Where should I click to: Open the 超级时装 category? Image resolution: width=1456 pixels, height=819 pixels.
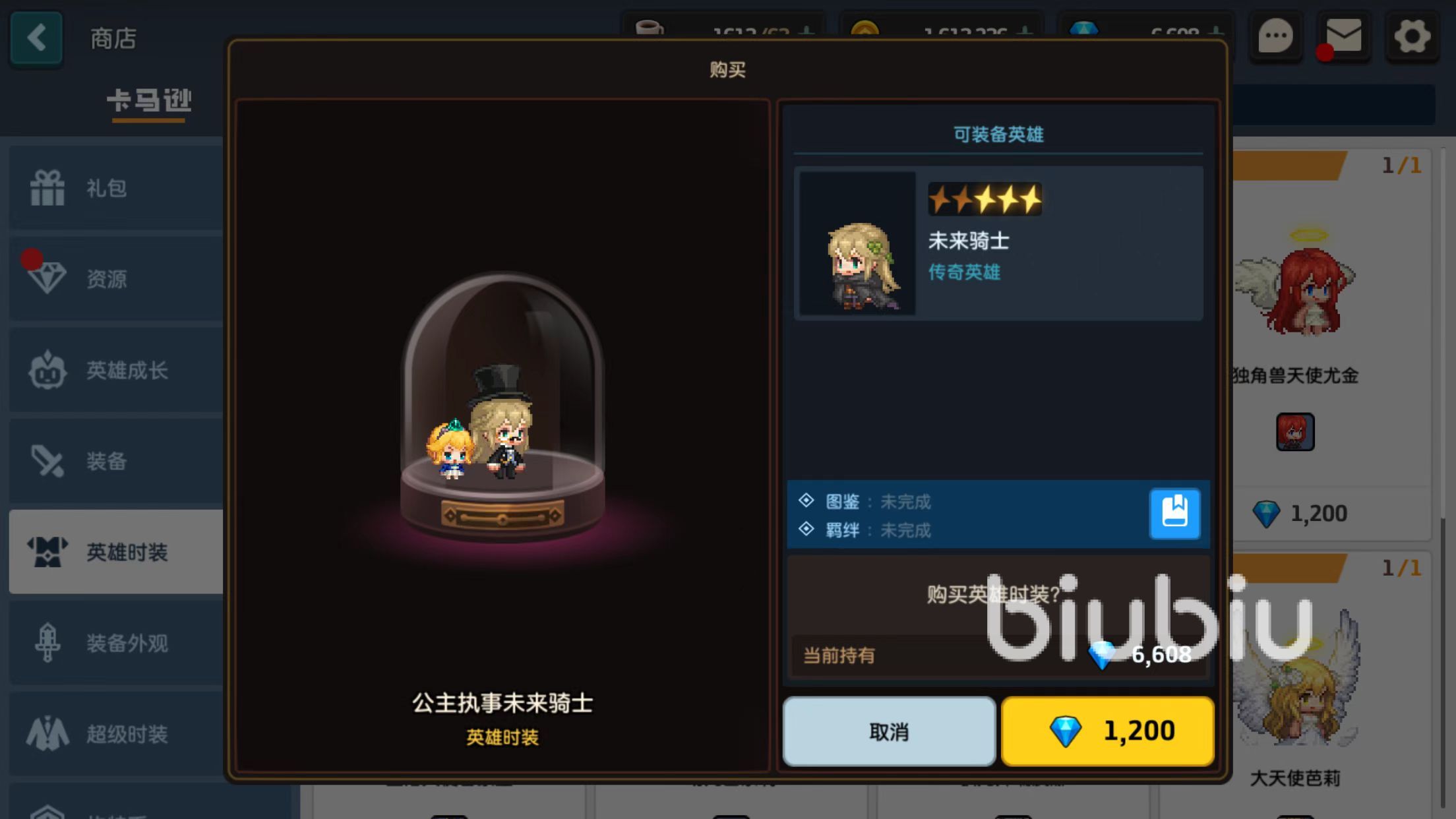pos(116,734)
